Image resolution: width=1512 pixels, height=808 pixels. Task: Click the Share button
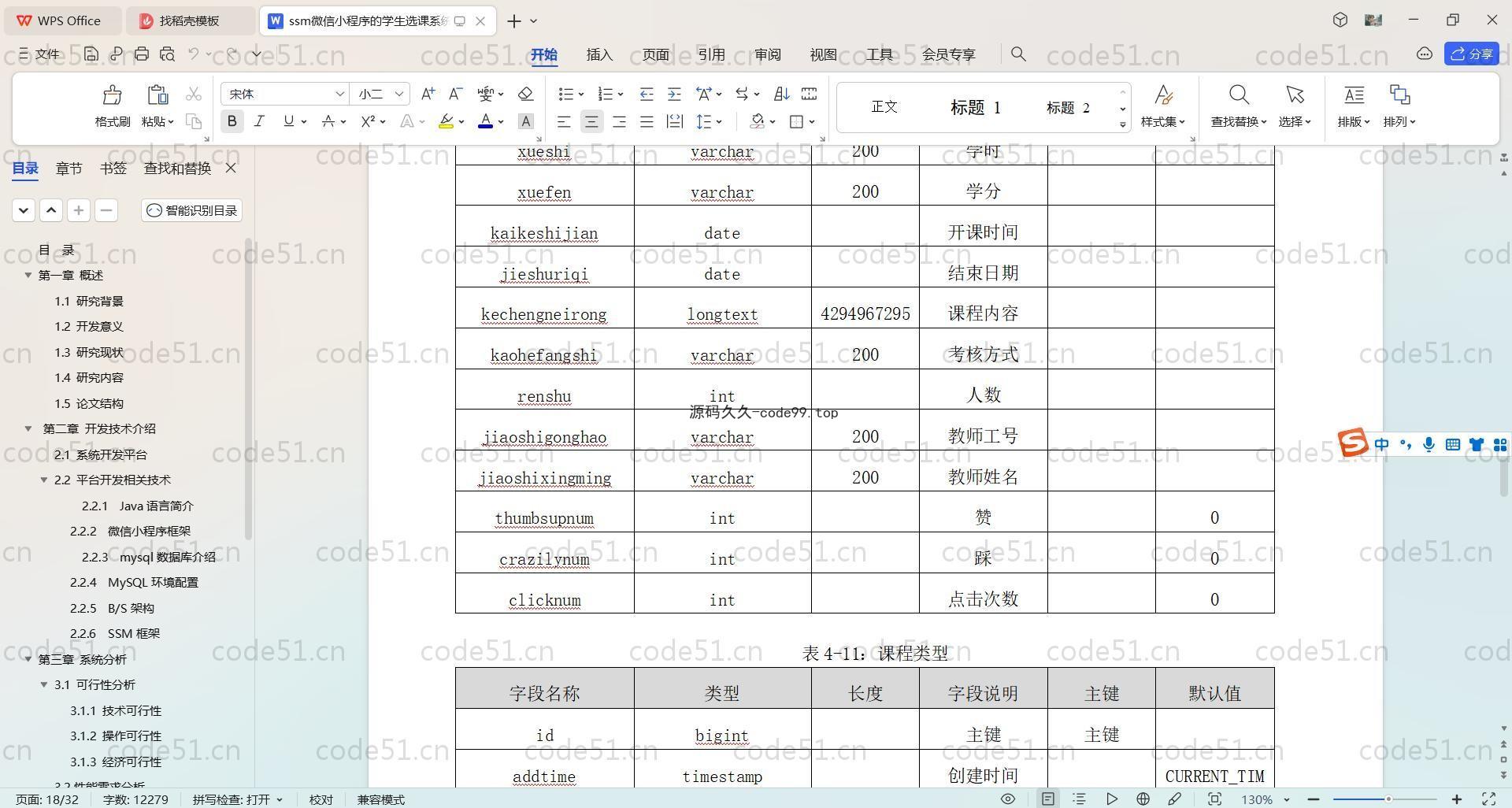pyautogui.click(x=1472, y=54)
